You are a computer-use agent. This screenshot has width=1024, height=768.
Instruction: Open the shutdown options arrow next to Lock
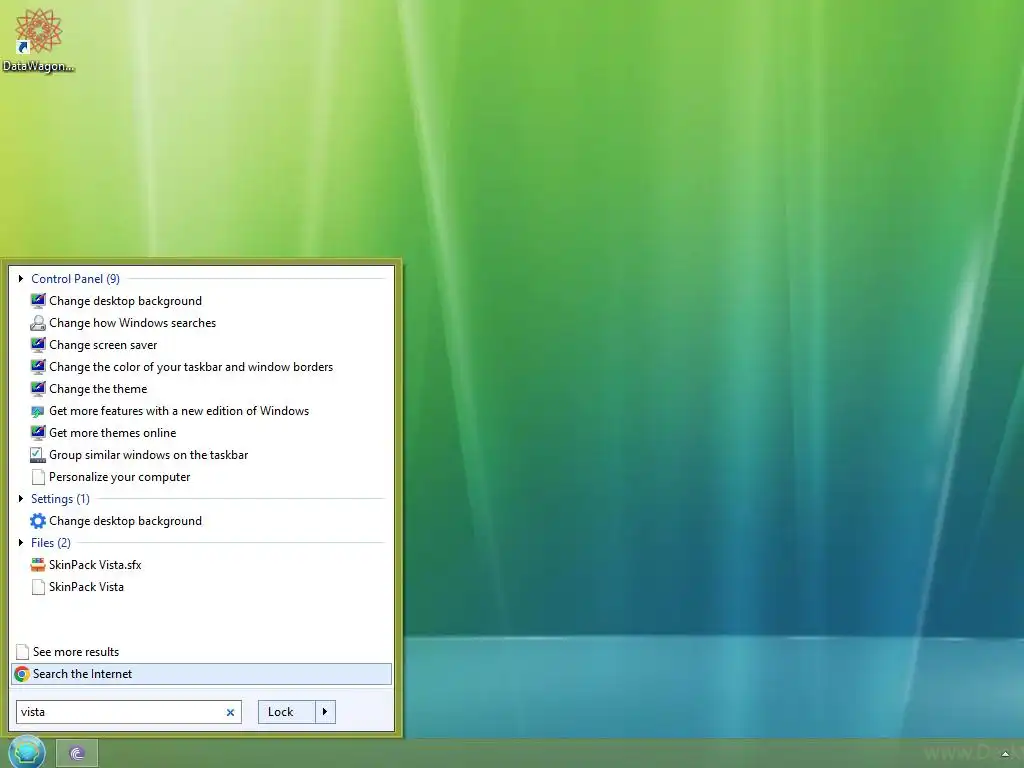[x=325, y=712]
